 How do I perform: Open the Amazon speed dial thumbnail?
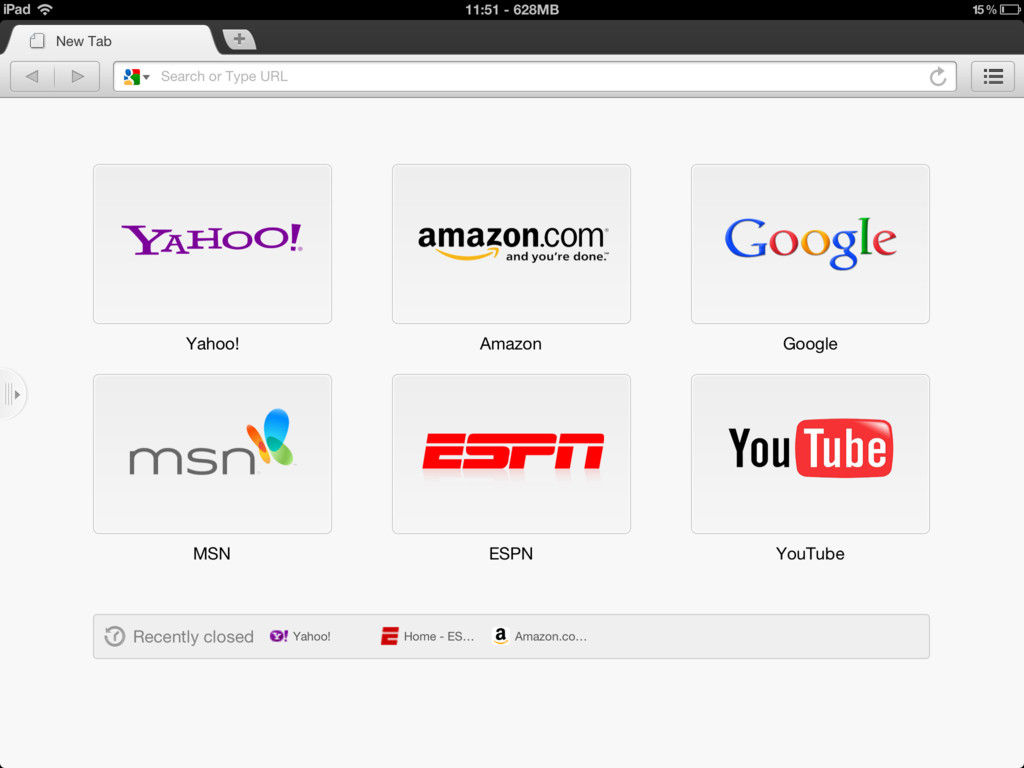click(x=511, y=244)
